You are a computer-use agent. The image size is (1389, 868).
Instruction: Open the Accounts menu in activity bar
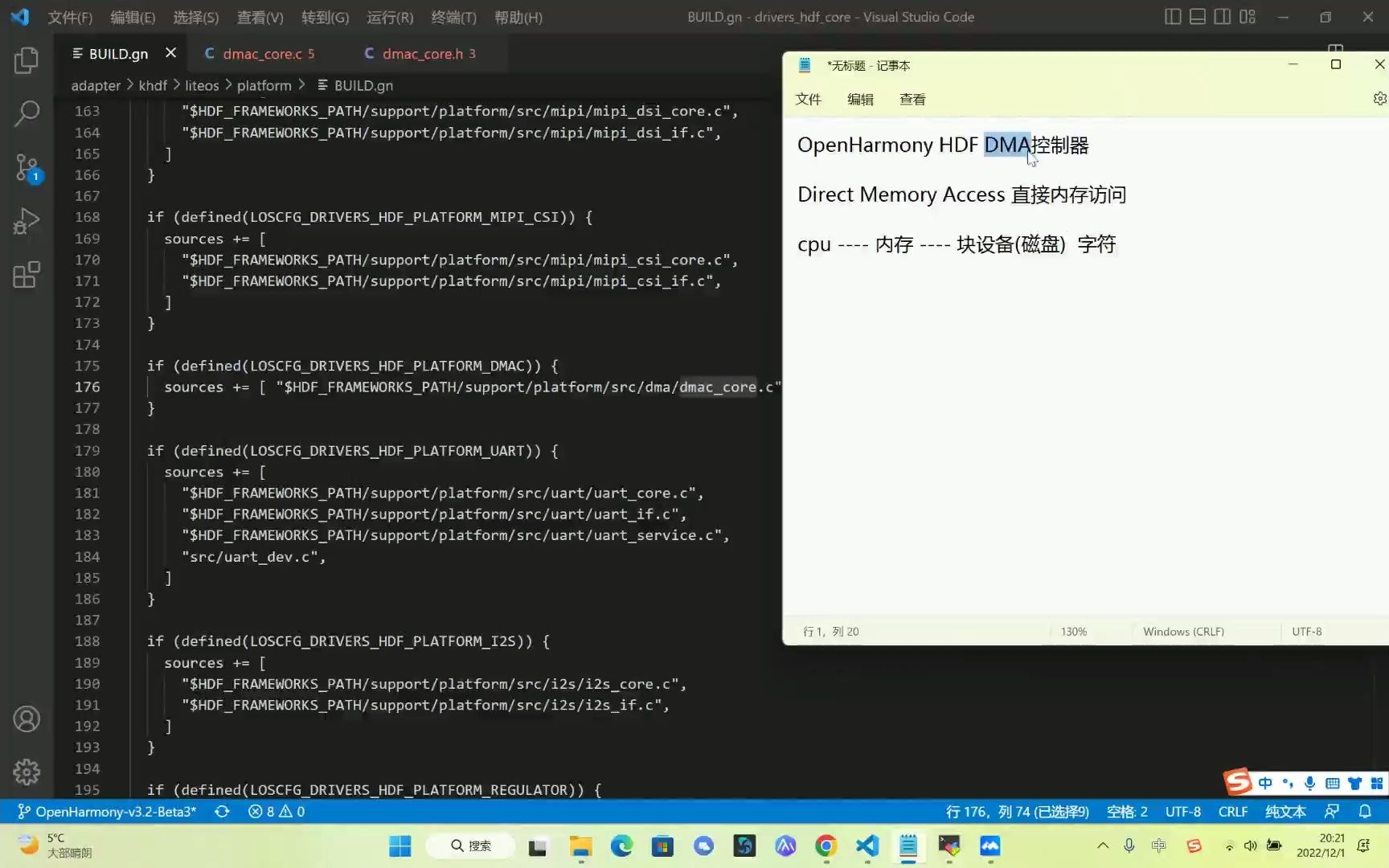pyautogui.click(x=27, y=719)
